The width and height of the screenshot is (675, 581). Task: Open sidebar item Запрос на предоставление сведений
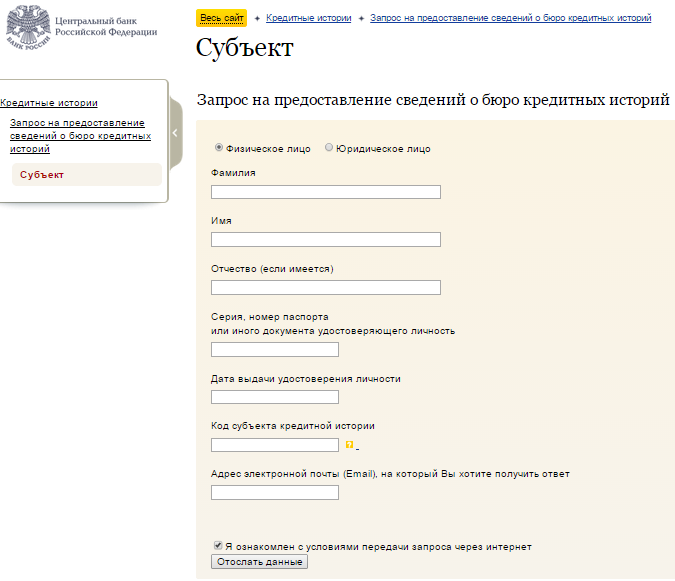pos(80,135)
